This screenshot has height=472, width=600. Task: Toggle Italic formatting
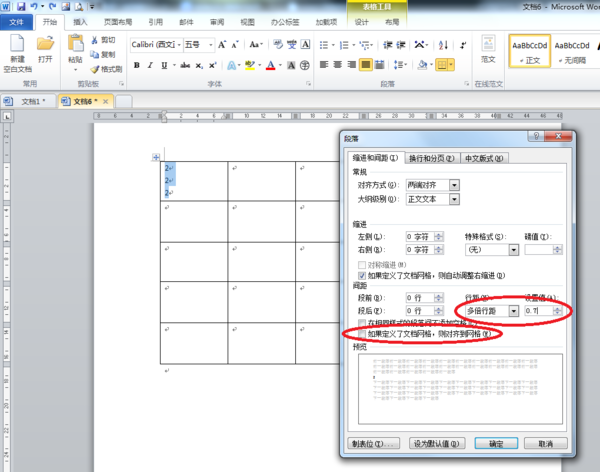[150, 65]
